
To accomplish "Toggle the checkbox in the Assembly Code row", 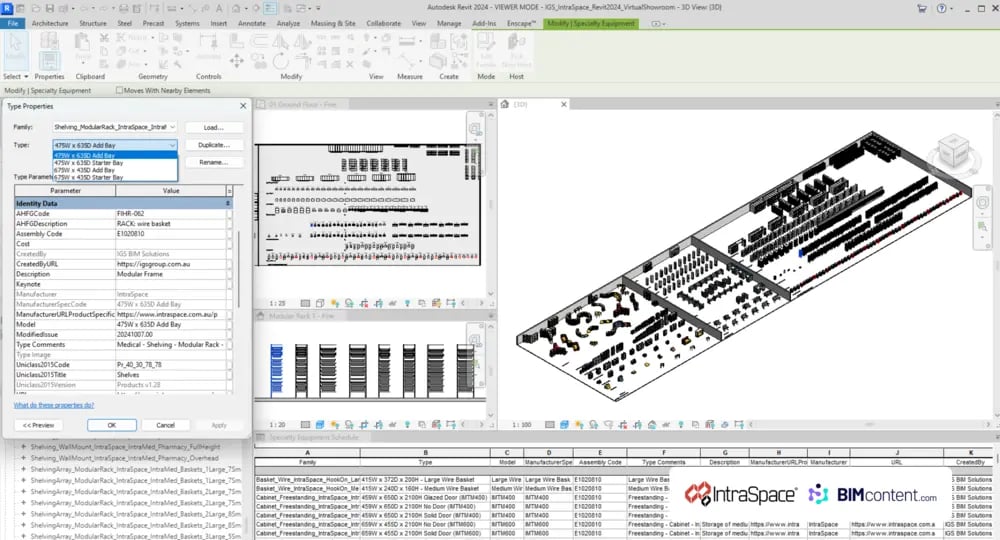I will pyautogui.click(x=230, y=234).
